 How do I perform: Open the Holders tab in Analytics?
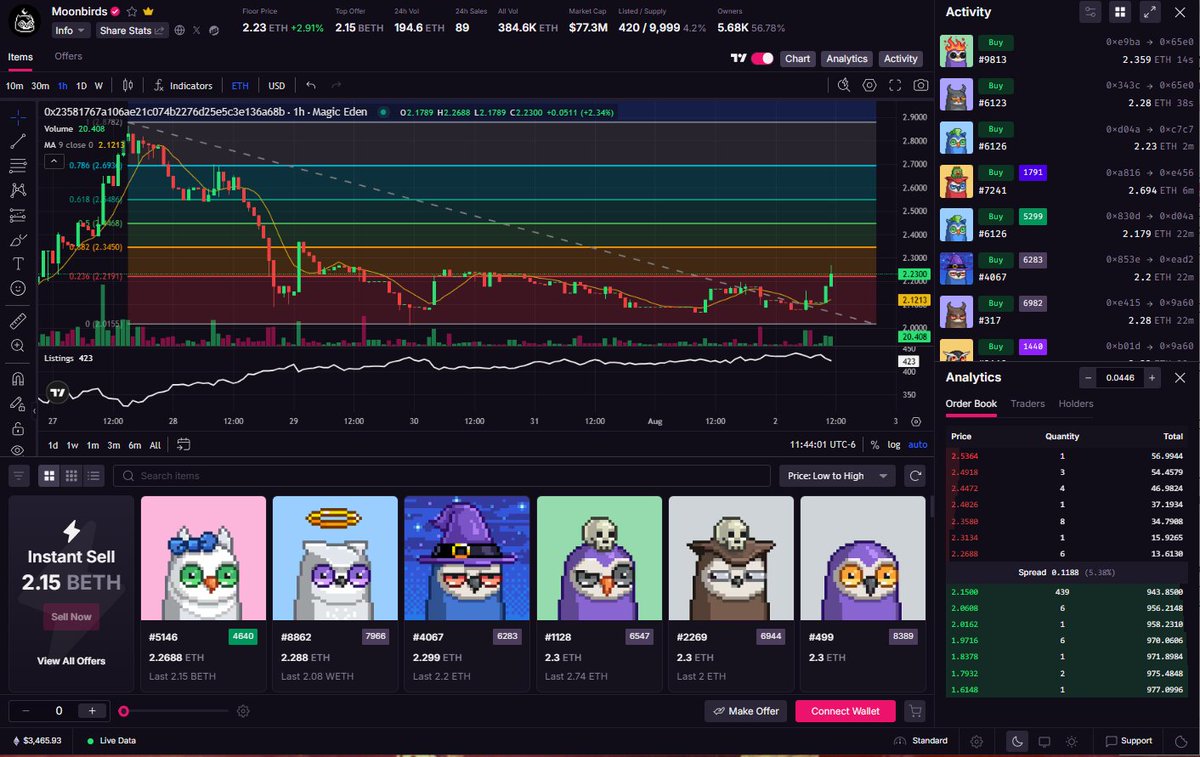tap(1076, 404)
